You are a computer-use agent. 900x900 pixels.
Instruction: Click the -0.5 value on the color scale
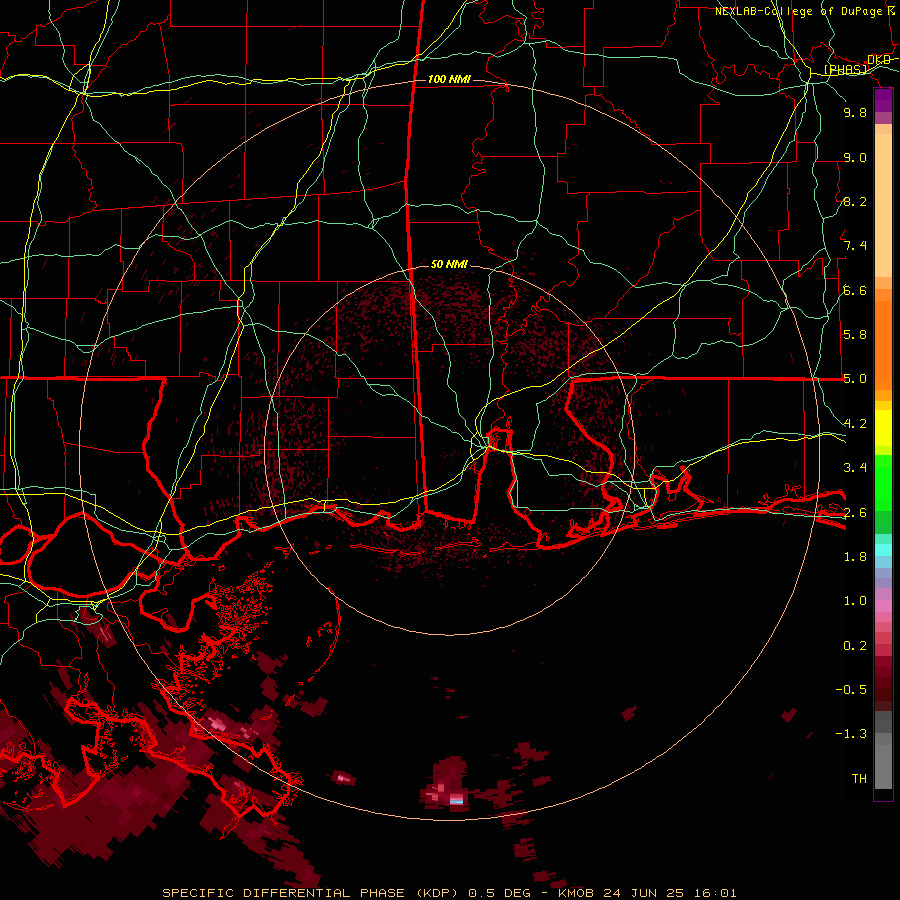coord(851,690)
